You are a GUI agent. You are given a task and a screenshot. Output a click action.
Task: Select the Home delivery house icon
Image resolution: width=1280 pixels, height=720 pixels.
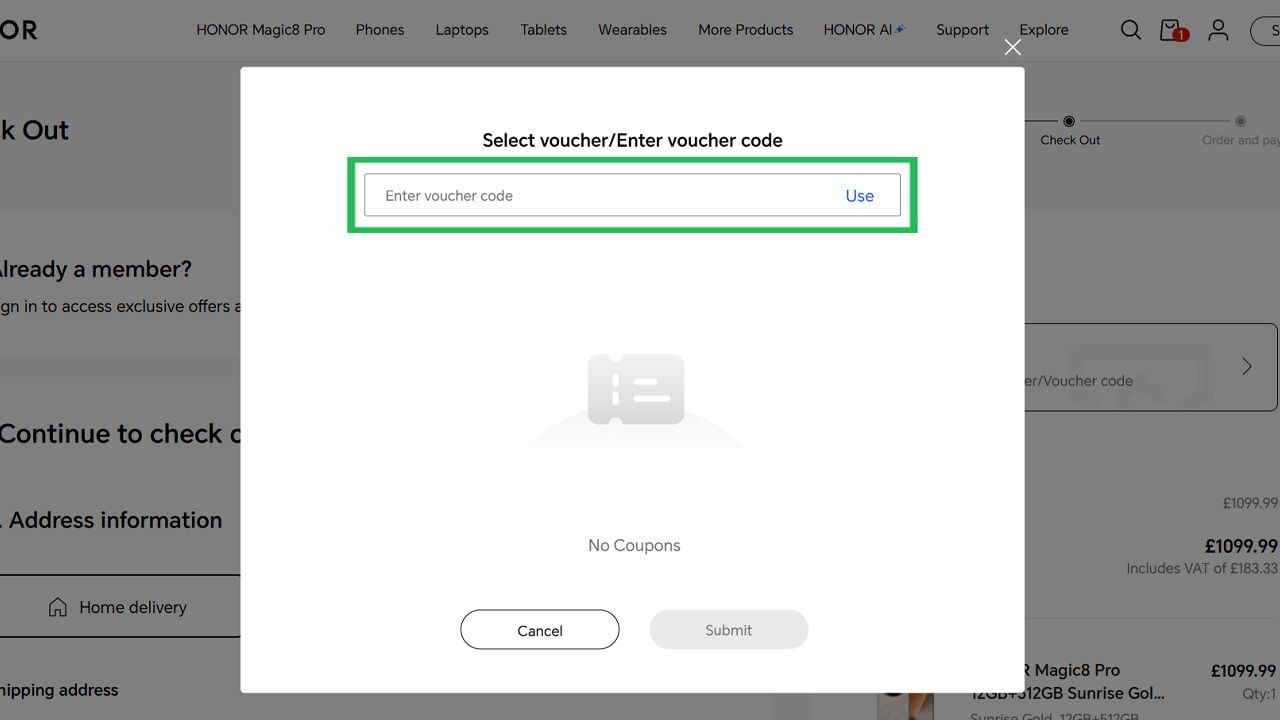click(55, 606)
